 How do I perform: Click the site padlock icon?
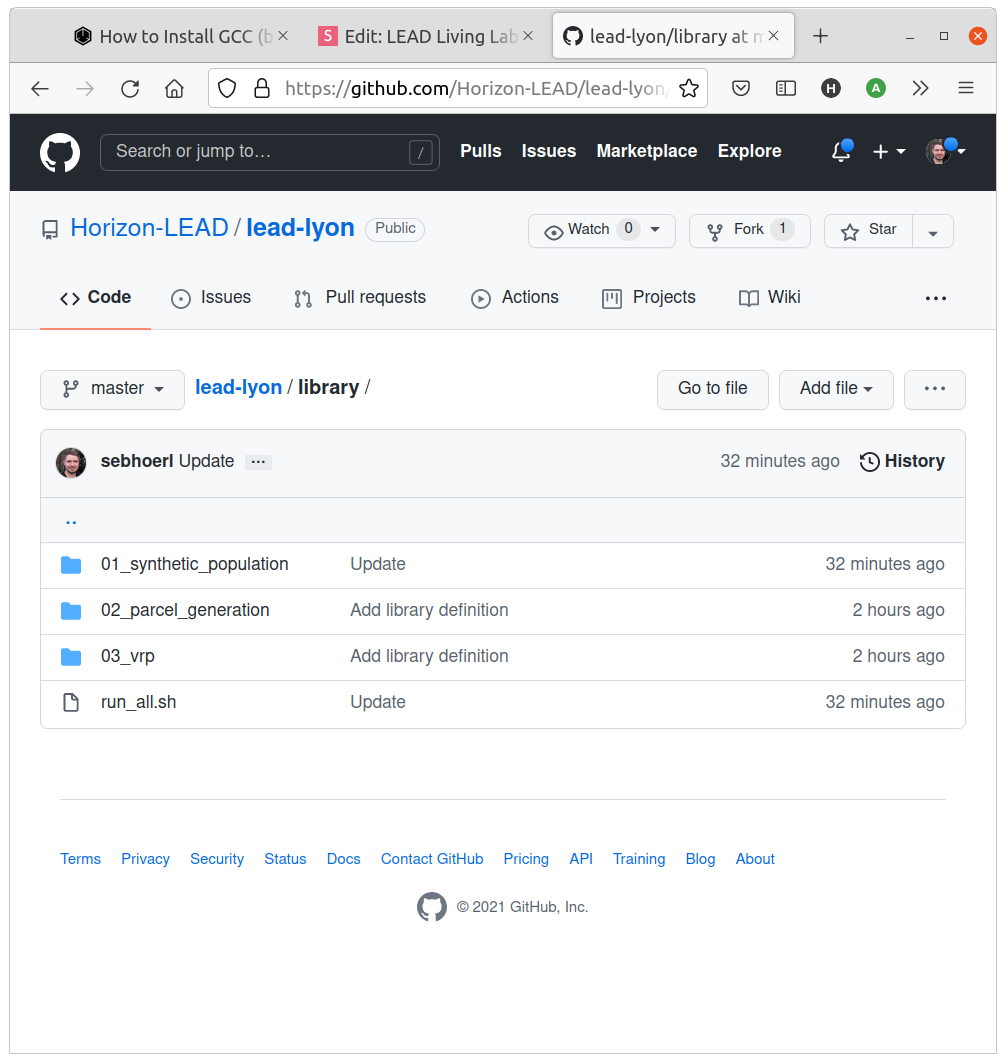point(262,88)
